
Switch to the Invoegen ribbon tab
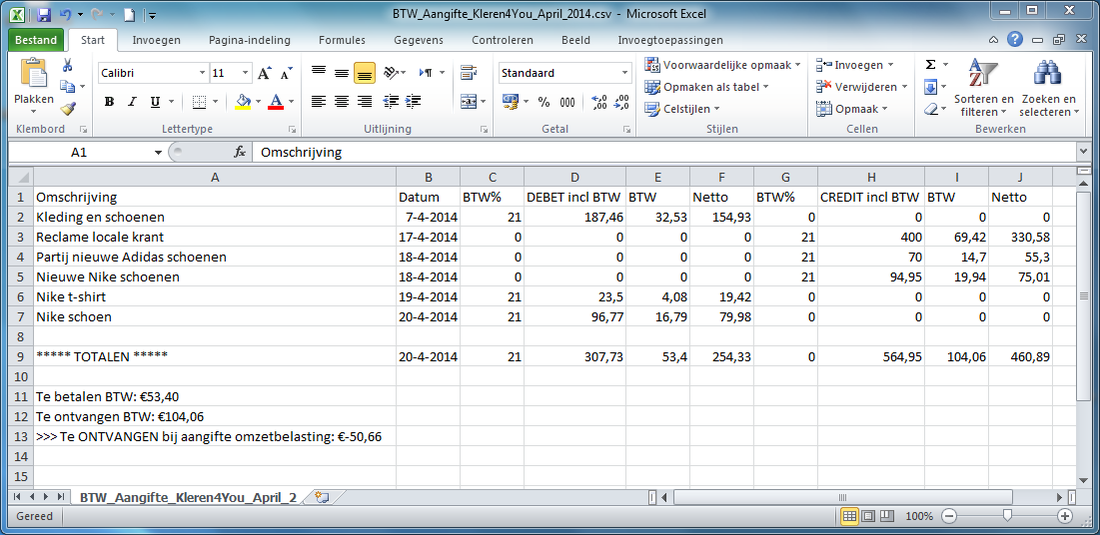tap(156, 40)
